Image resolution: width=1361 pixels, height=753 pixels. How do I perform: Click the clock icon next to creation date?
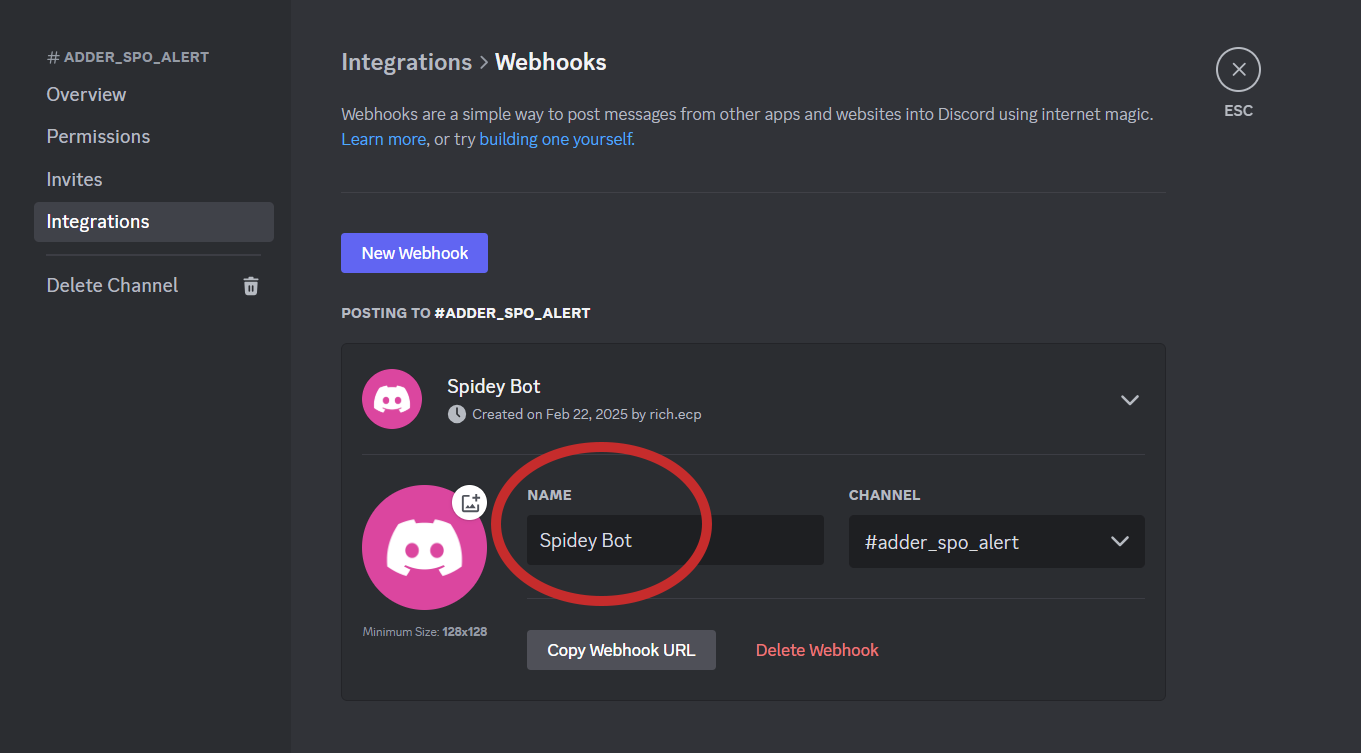[457, 413]
